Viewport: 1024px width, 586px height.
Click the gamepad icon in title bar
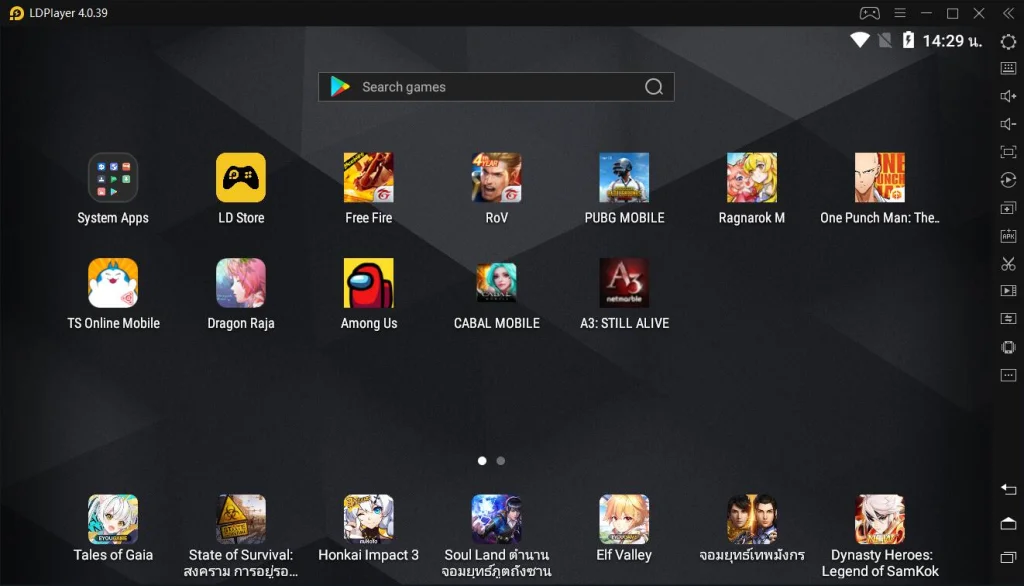point(869,12)
